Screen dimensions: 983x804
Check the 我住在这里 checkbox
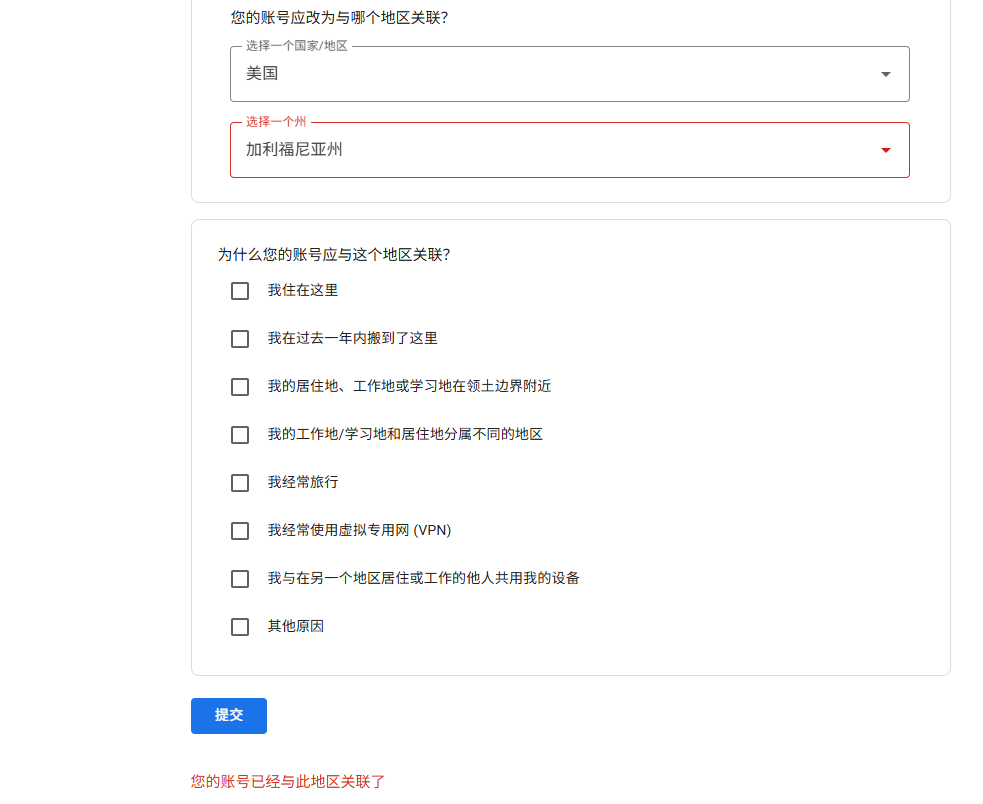click(239, 291)
